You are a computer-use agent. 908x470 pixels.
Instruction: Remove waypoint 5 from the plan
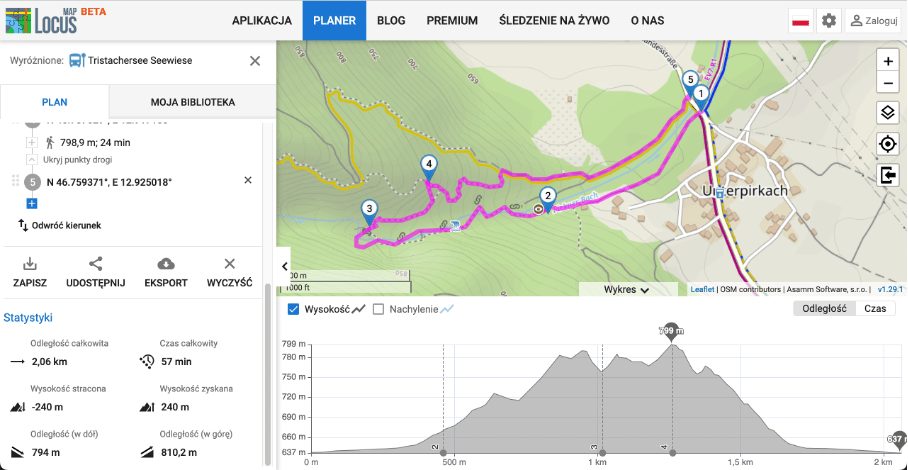tap(248, 180)
